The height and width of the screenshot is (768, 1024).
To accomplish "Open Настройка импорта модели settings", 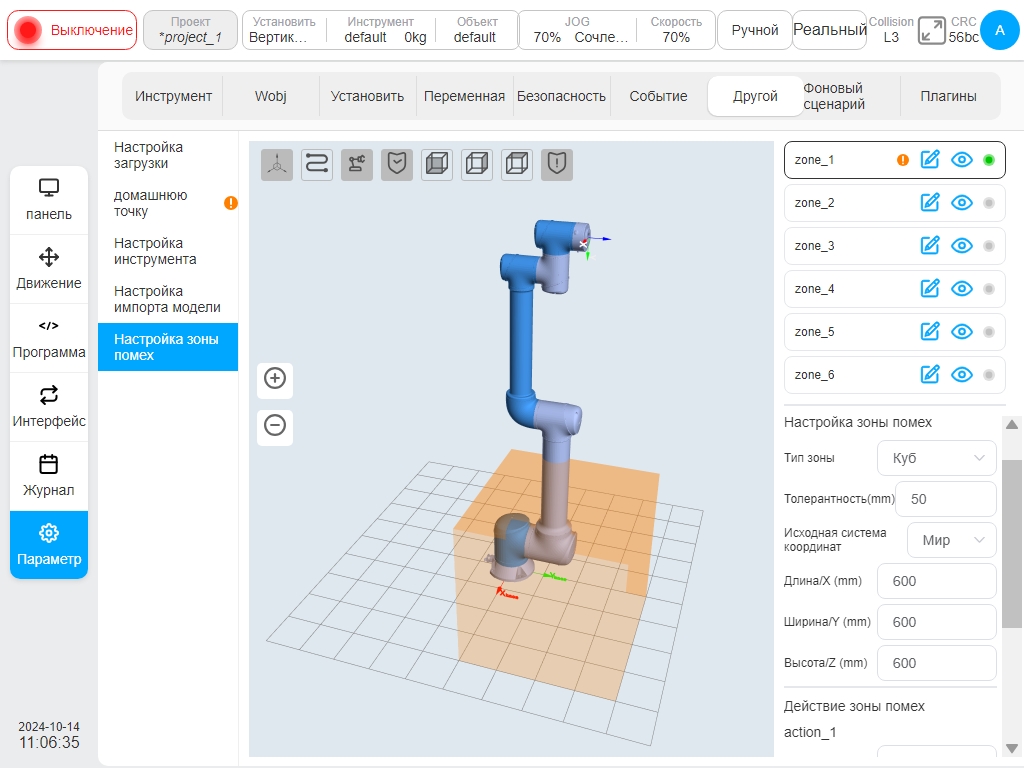I will point(168,299).
